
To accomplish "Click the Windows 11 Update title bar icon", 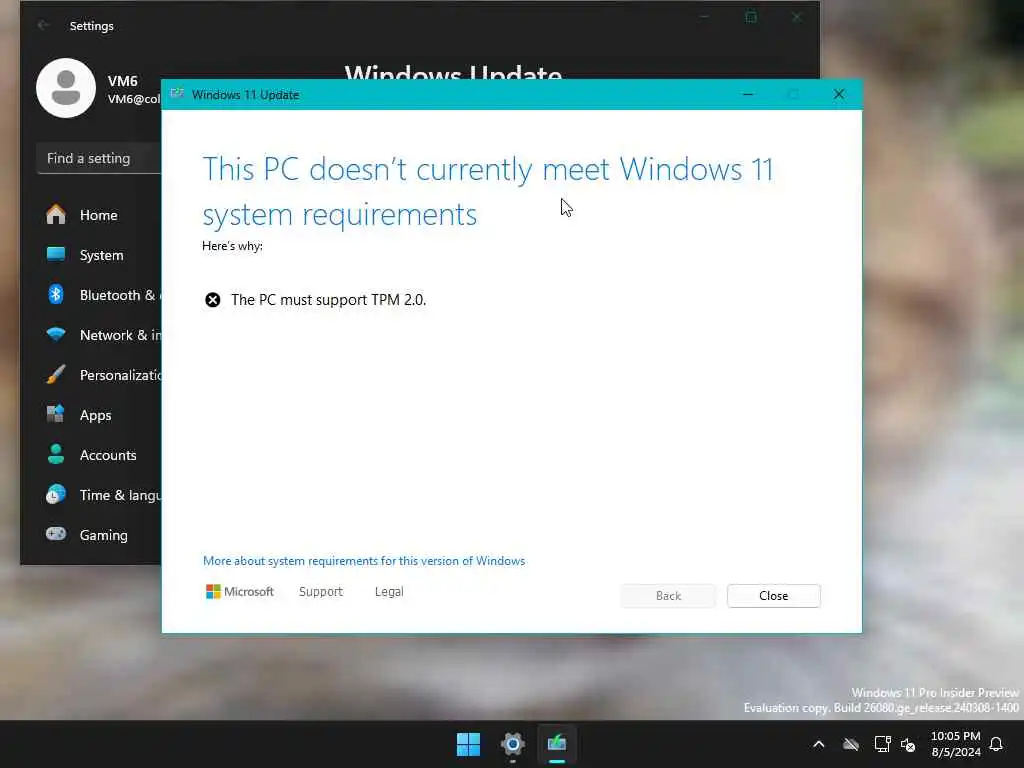I will 177,94.
